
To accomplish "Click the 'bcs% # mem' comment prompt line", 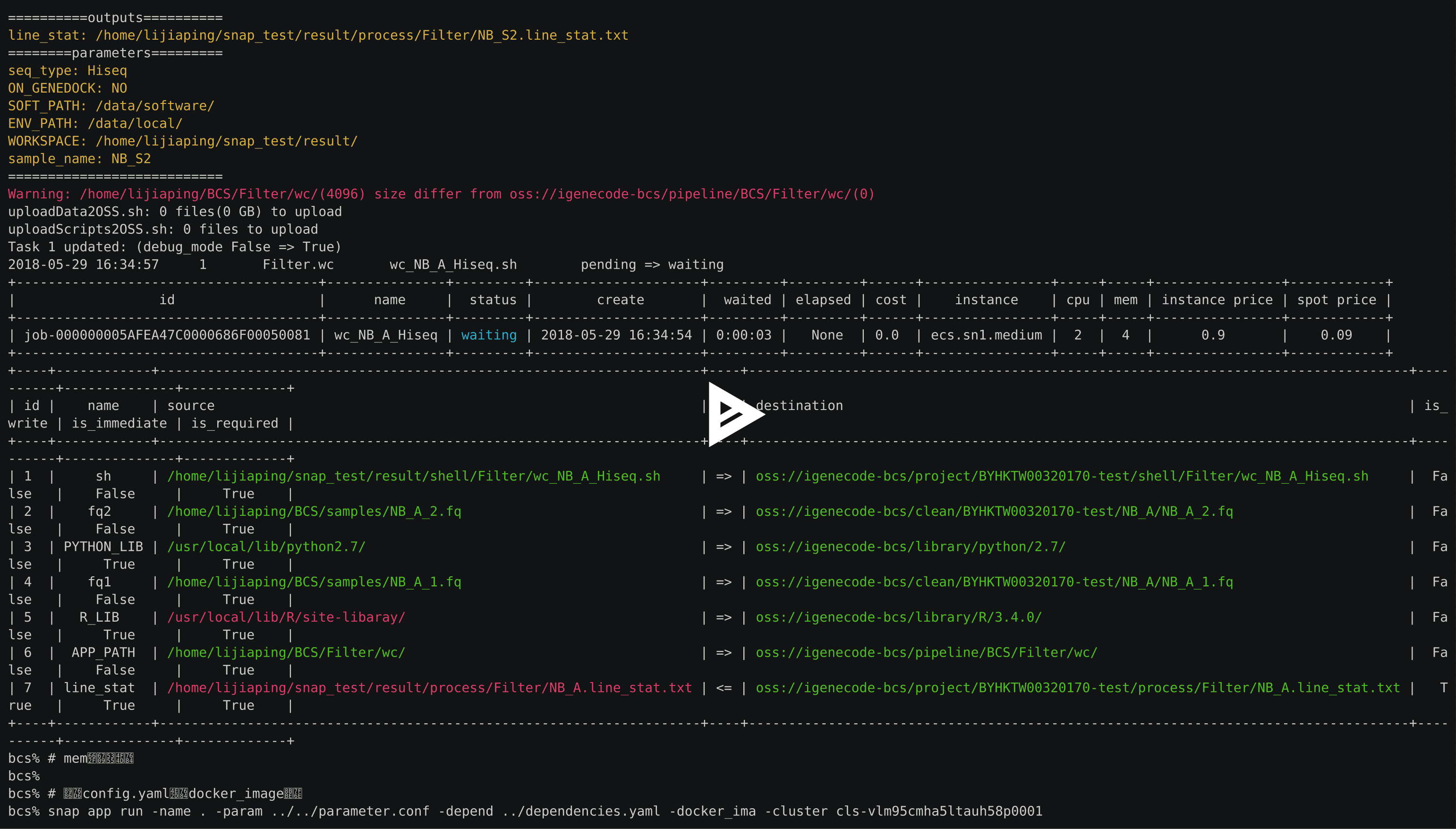I will click(x=71, y=759).
